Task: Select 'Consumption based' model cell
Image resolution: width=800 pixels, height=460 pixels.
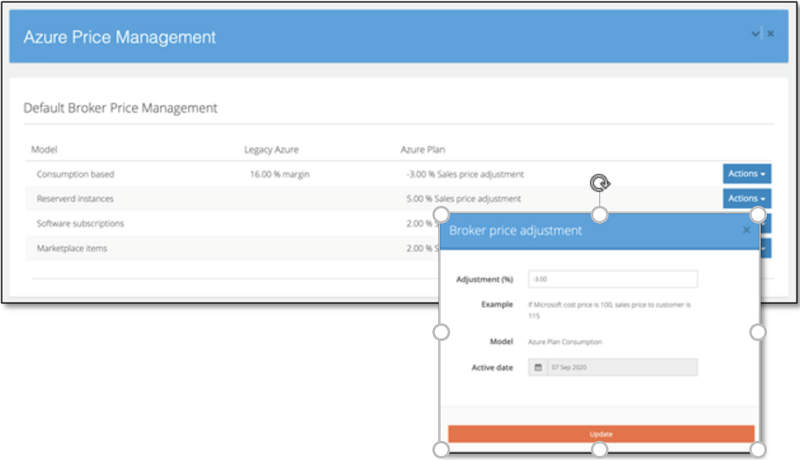Action: (76, 174)
